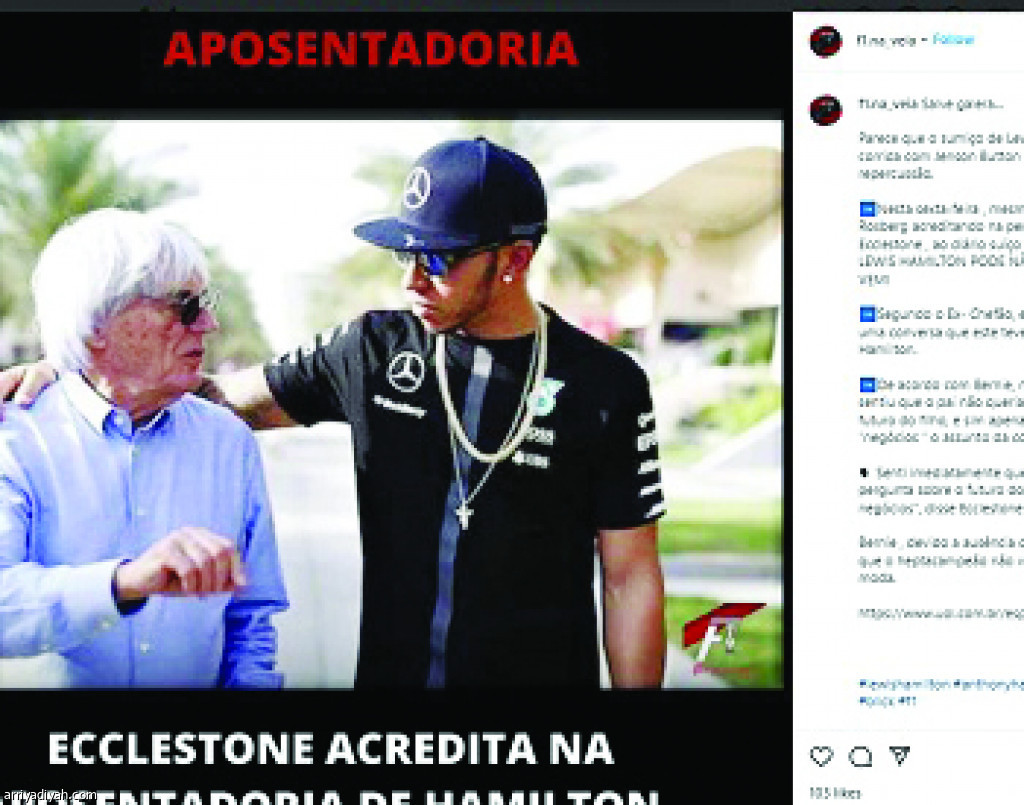Click second blue arrow emoji before Segundo
The image size is (1024, 805).
click(x=867, y=314)
